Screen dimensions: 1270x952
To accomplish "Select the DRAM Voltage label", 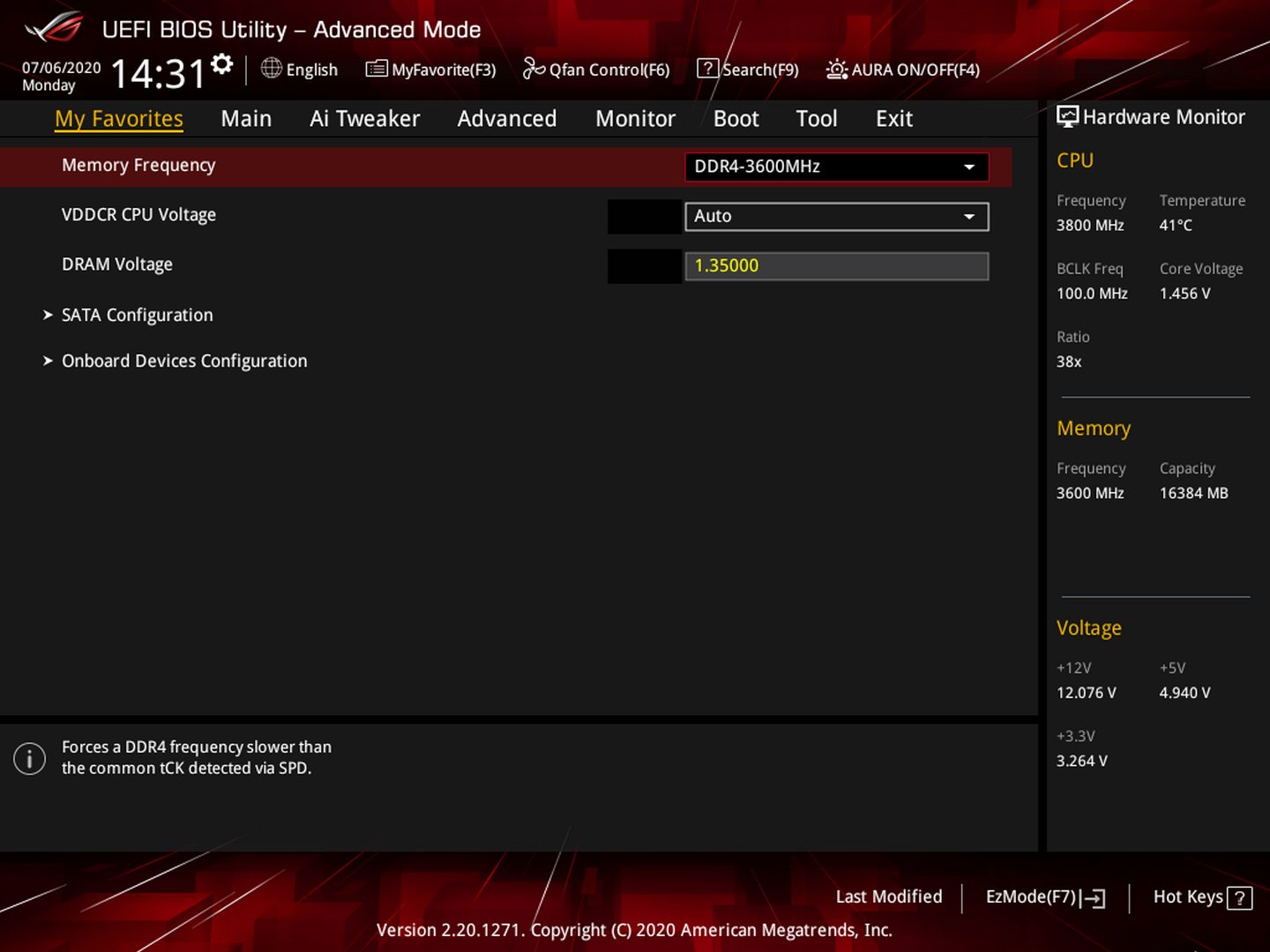I will pyautogui.click(x=117, y=264).
